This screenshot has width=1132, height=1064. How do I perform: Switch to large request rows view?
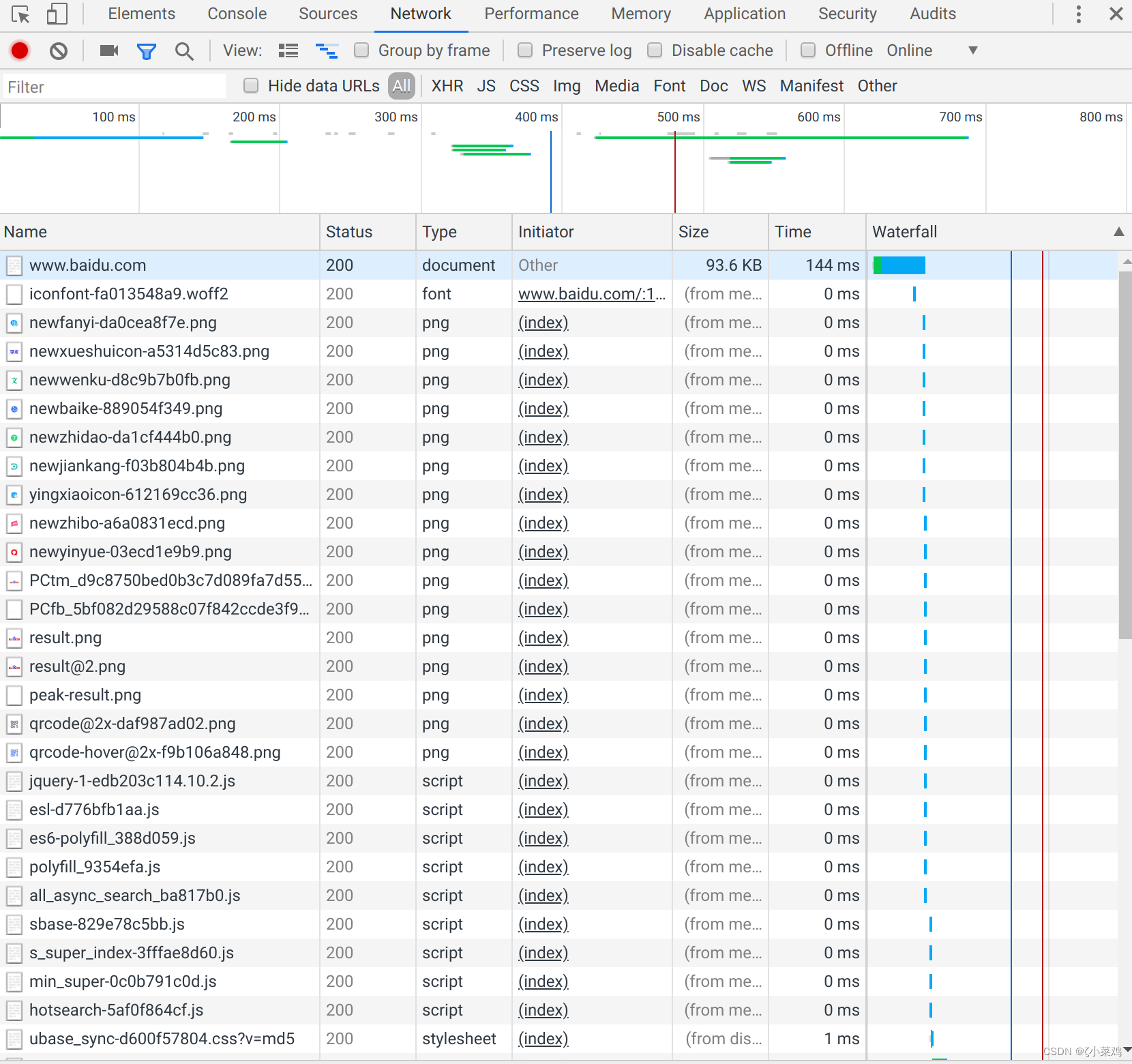(x=288, y=50)
